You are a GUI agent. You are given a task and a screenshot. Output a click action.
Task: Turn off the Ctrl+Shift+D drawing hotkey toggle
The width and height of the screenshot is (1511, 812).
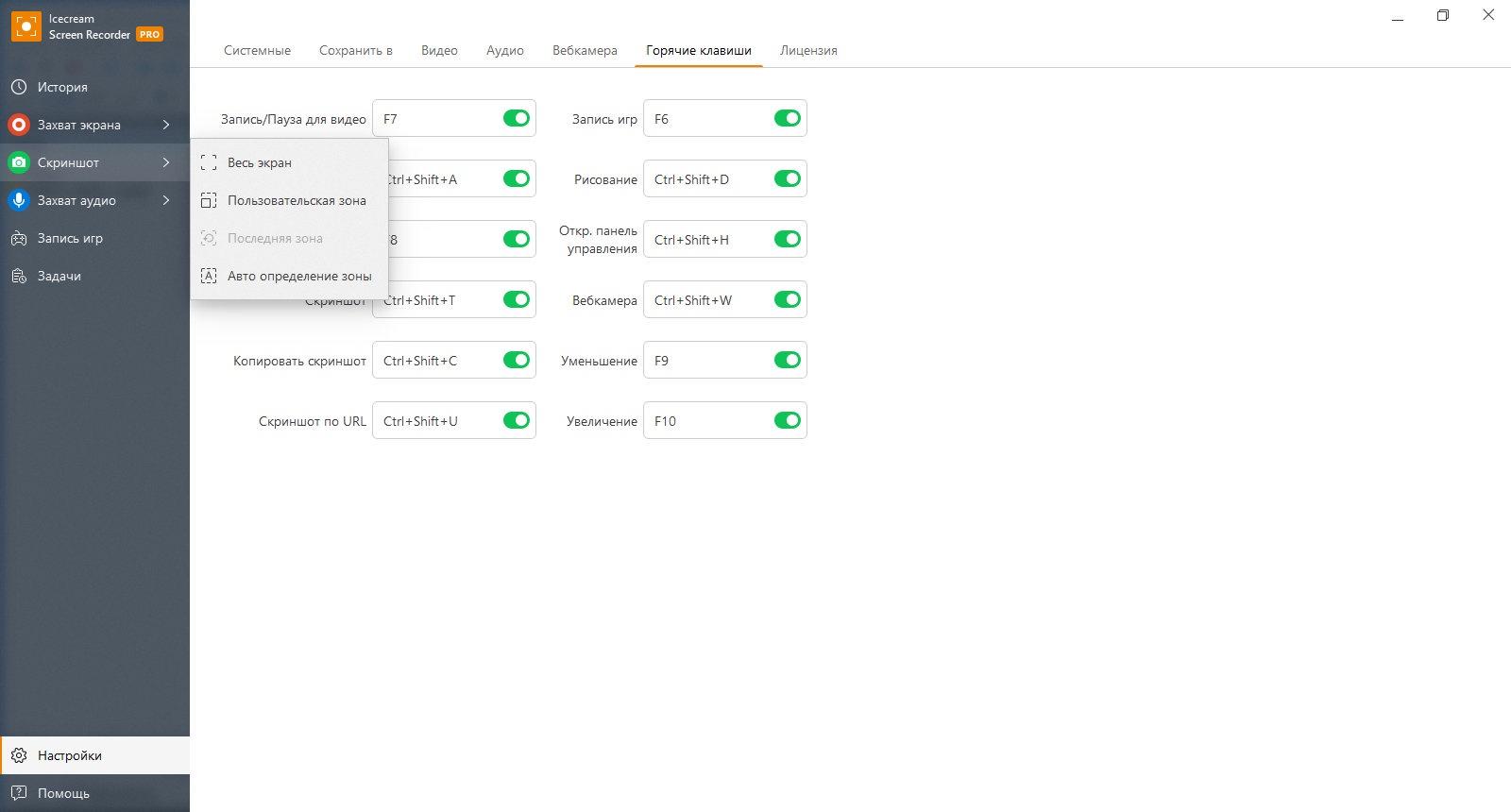pos(788,178)
